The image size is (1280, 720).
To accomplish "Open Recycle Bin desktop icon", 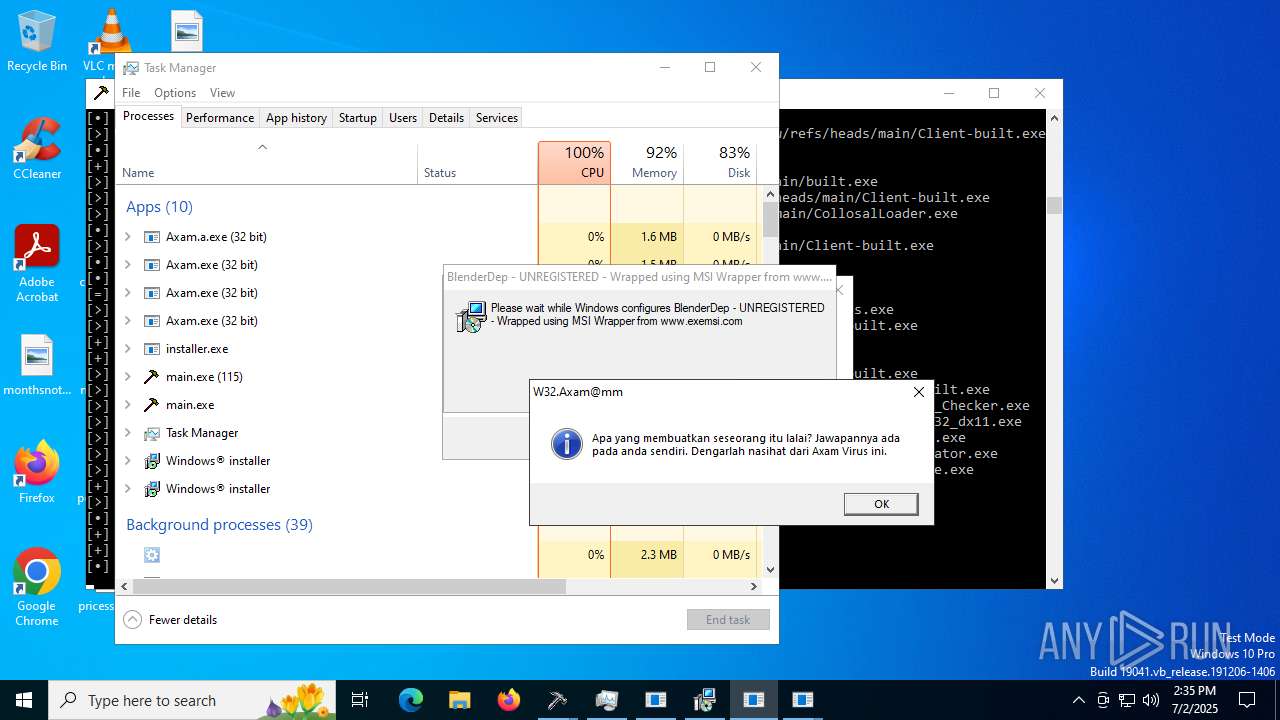I will 37,41.
